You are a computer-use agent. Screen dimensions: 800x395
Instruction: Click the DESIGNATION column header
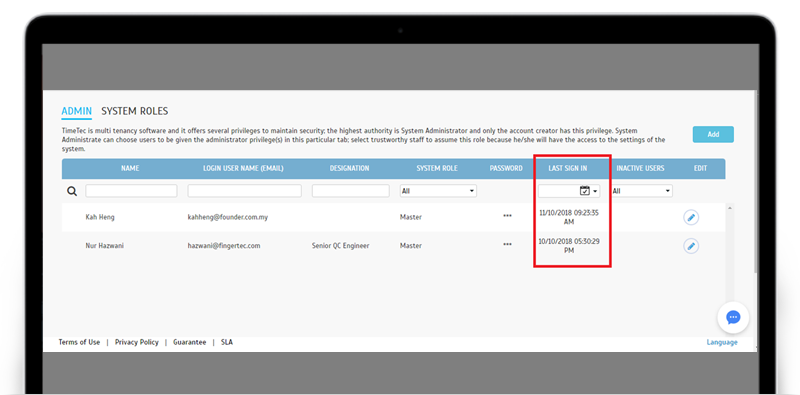point(349,168)
